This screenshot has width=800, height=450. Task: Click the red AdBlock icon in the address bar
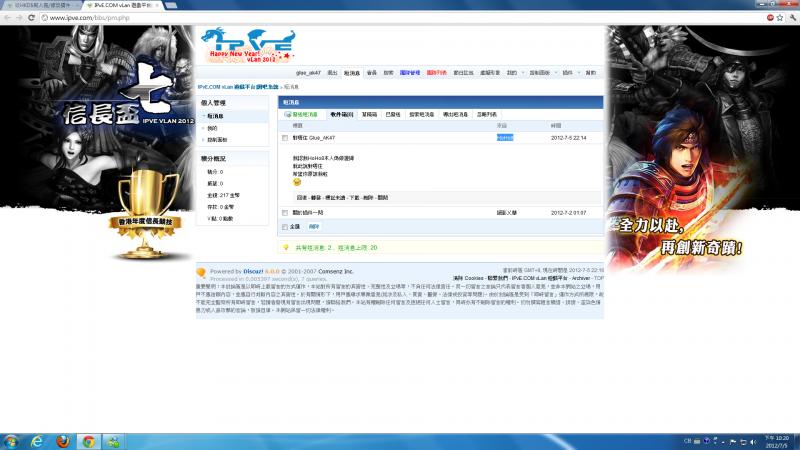tap(770, 17)
